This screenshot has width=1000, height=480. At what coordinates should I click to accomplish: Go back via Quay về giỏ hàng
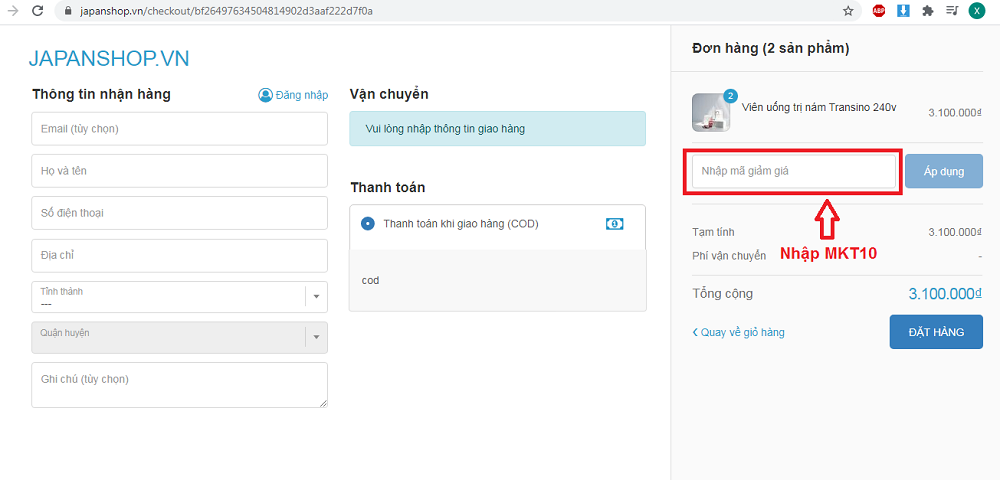[x=738, y=332]
